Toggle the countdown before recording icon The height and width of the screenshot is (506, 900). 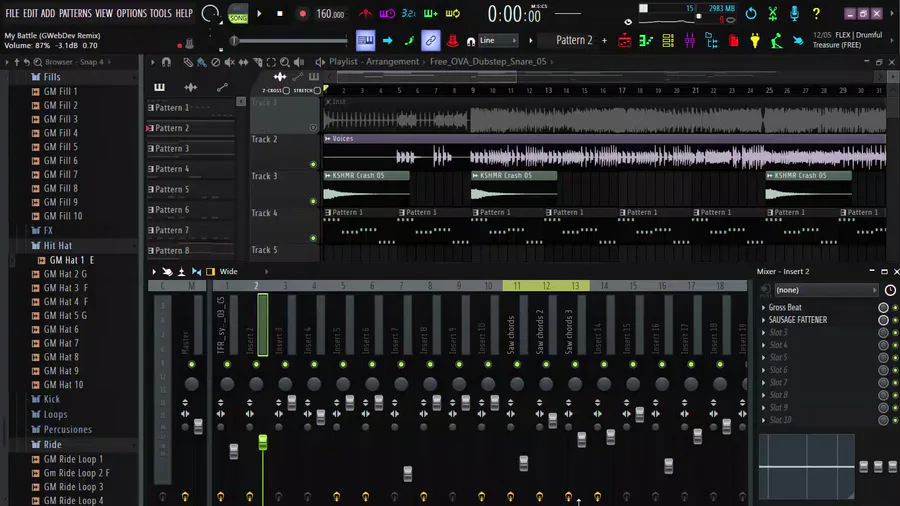coord(409,13)
